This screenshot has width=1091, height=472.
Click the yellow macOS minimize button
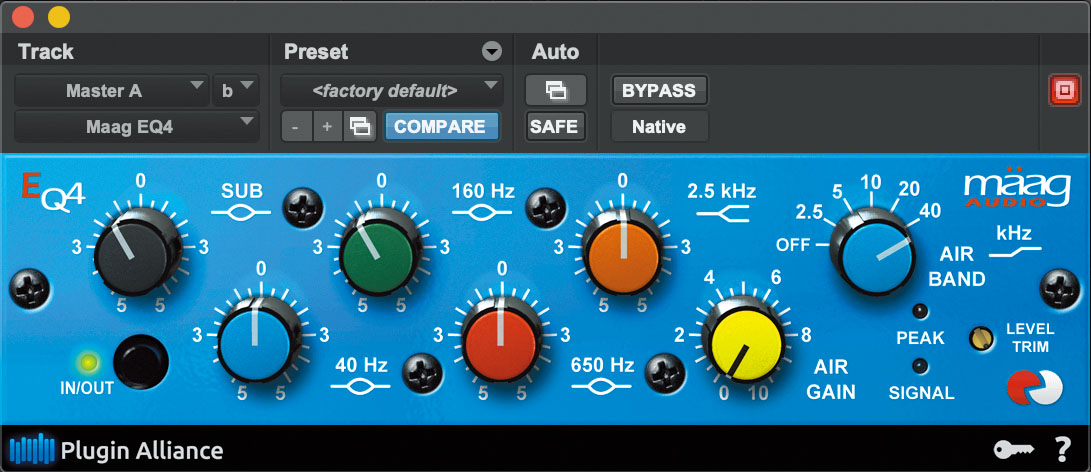point(58,15)
